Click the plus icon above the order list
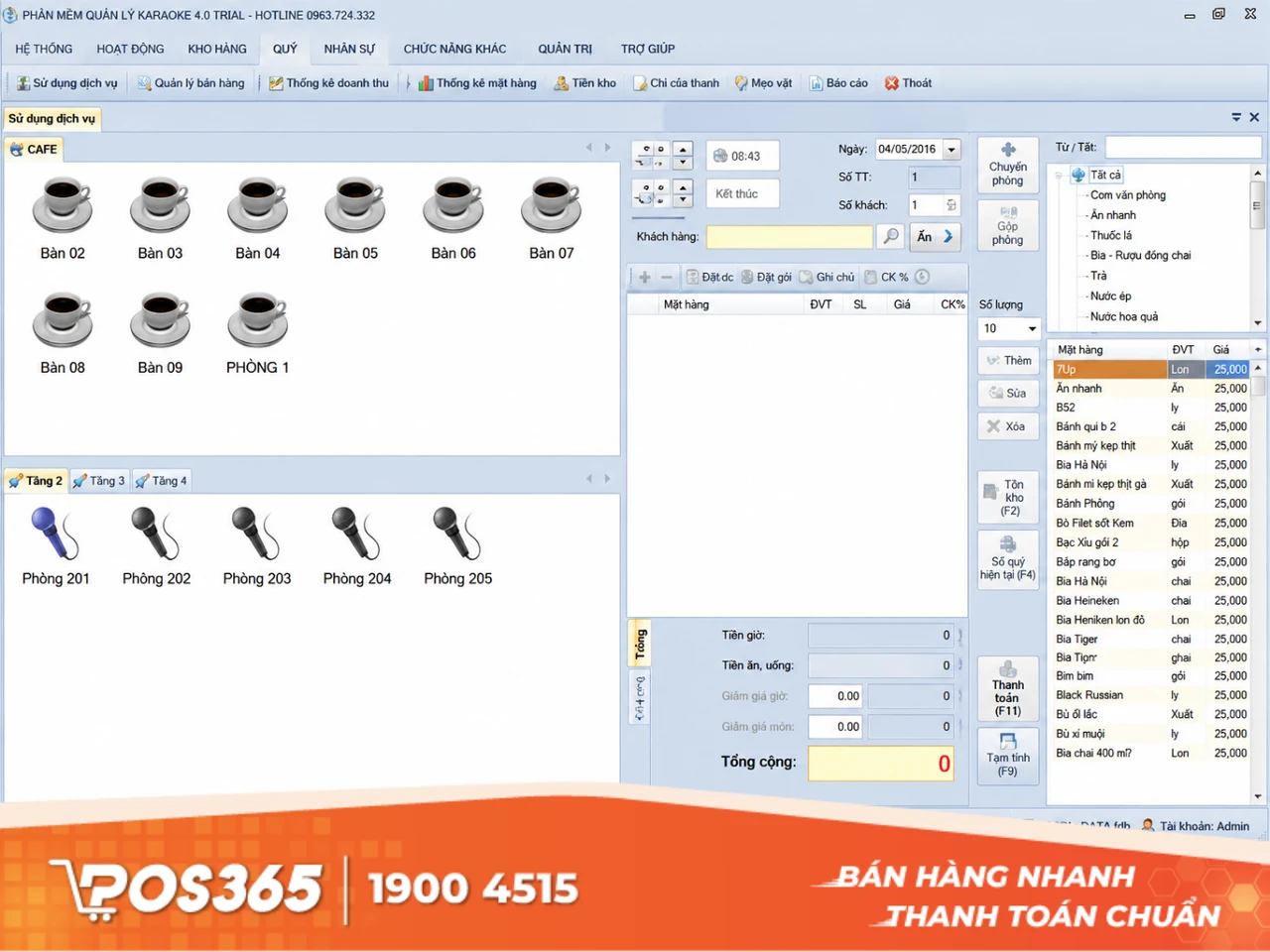The height and width of the screenshot is (952, 1270). 644,278
